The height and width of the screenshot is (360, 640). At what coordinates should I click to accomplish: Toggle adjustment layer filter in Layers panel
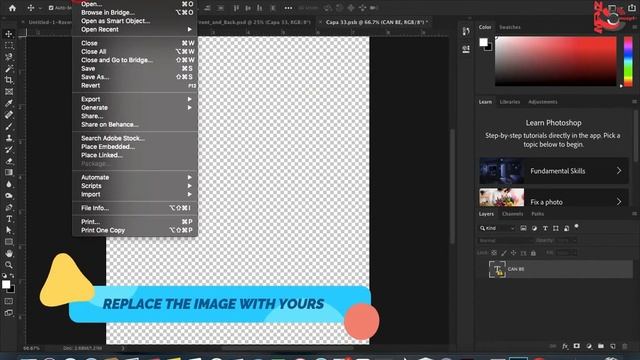click(534, 228)
